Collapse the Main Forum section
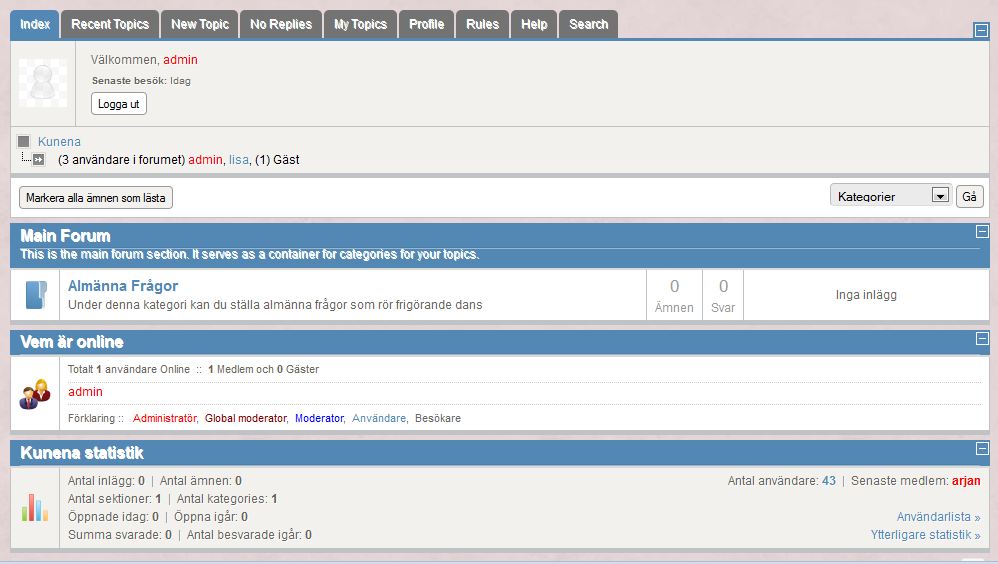 click(x=981, y=232)
